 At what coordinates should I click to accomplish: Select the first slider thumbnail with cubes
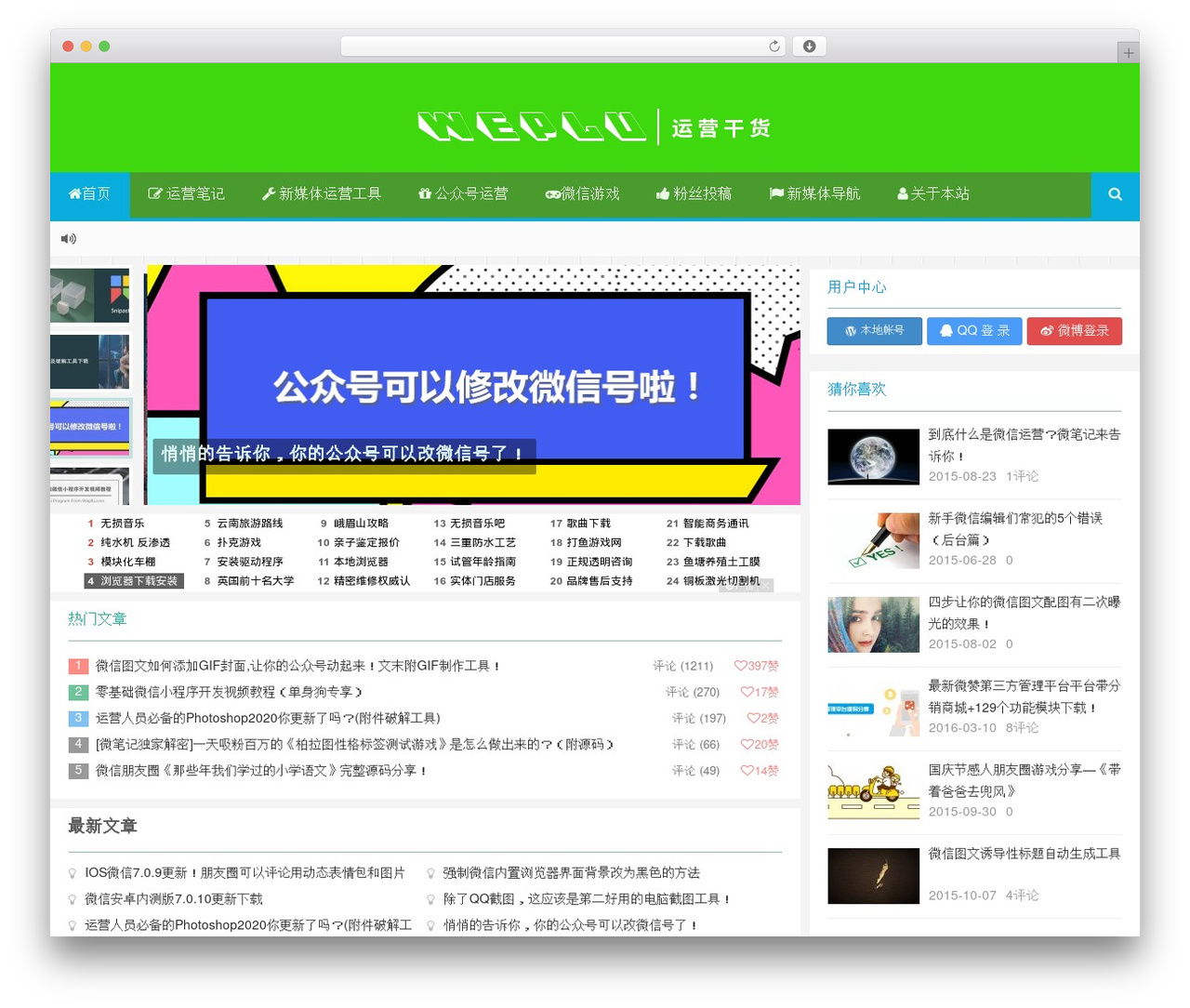coord(90,296)
